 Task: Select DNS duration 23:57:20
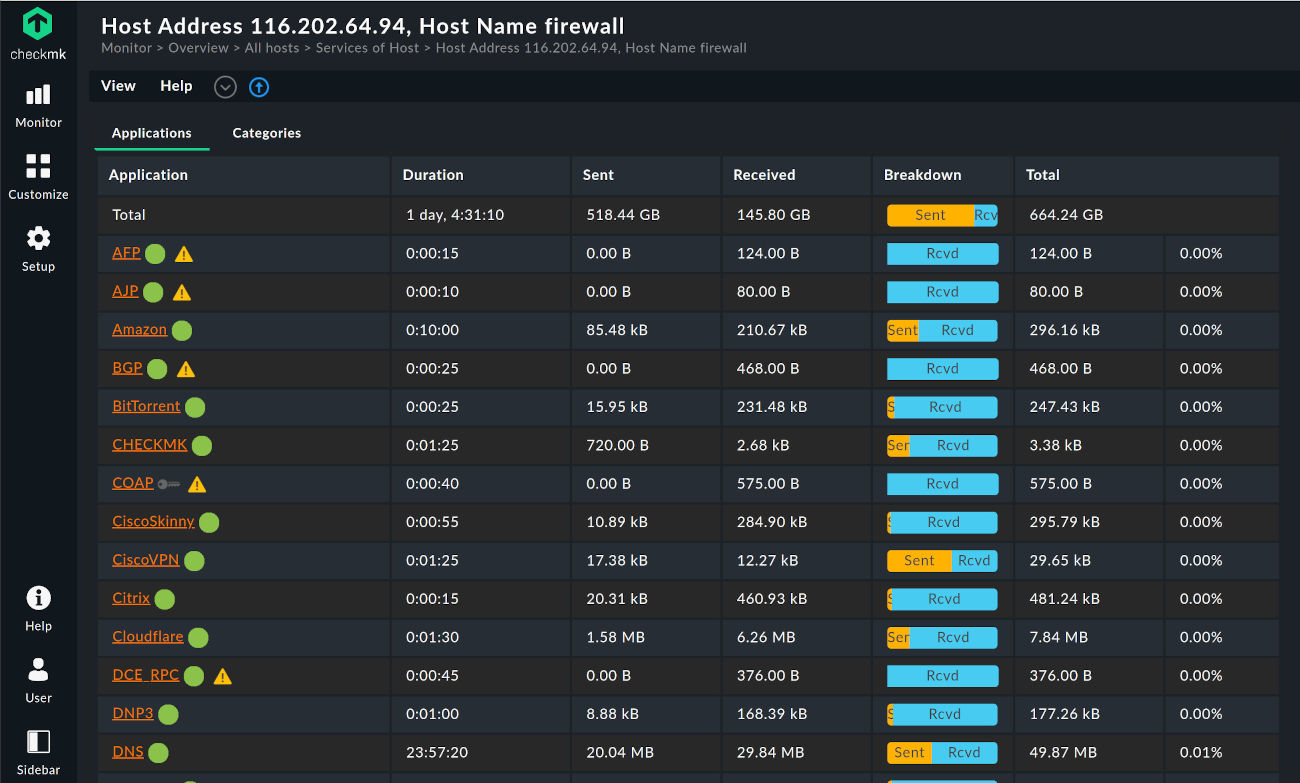click(x=437, y=752)
